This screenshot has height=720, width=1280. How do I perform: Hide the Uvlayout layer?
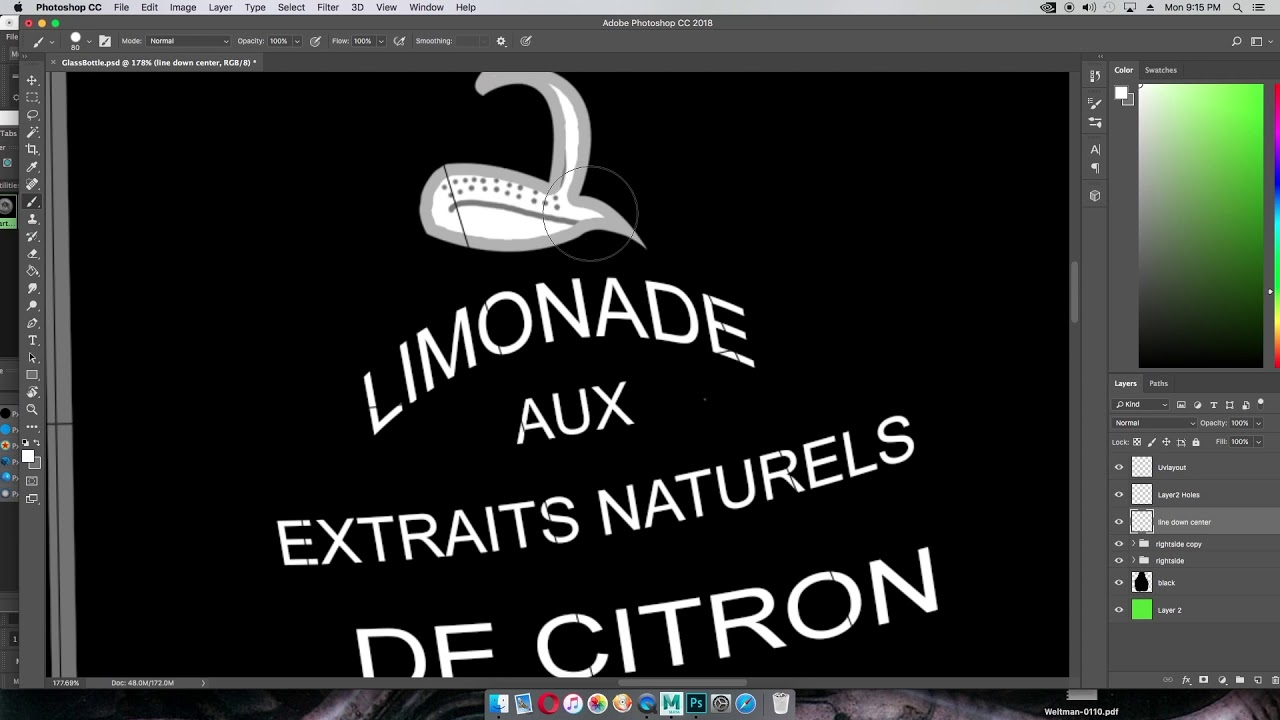pos(1119,467)
